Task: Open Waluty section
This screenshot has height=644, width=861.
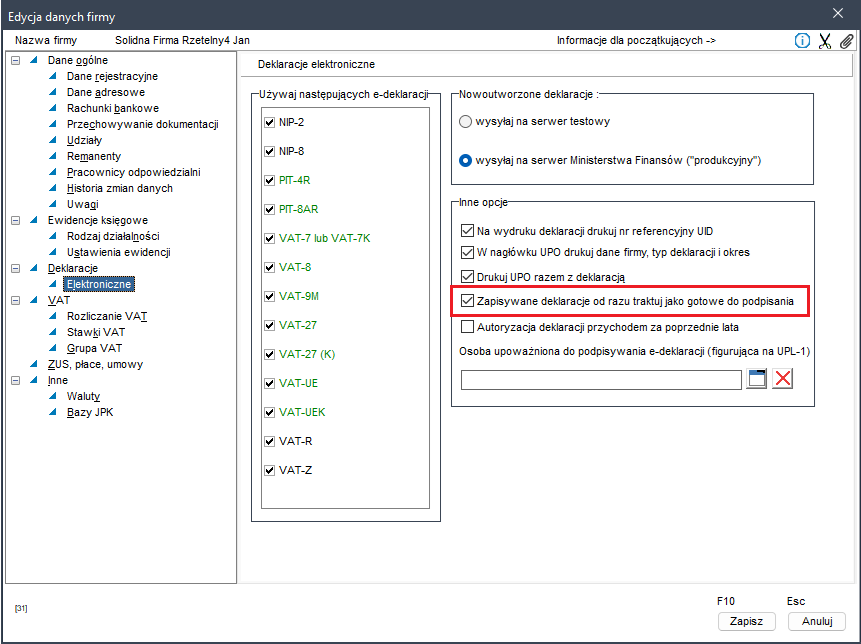Action: click(x=83, y=396)
